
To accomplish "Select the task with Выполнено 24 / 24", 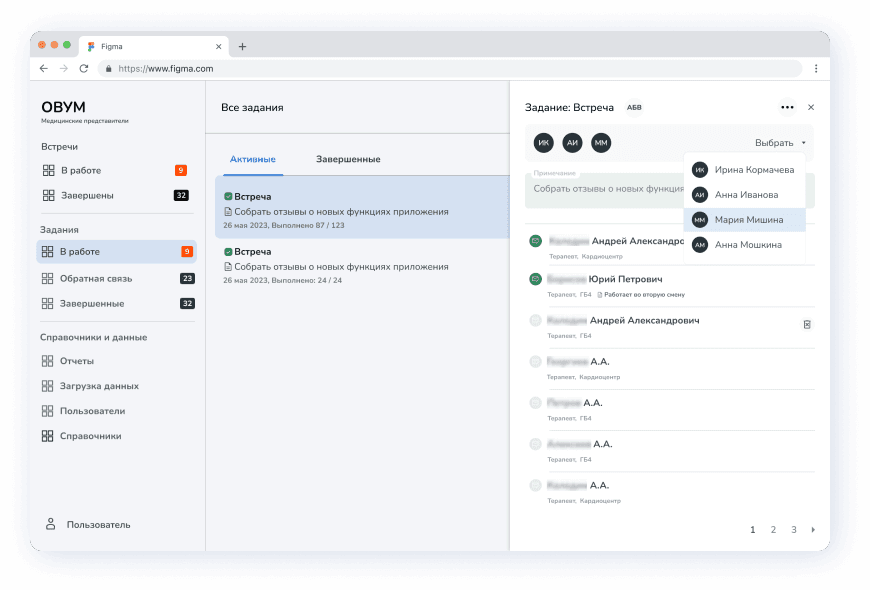I will click(362, 265).
